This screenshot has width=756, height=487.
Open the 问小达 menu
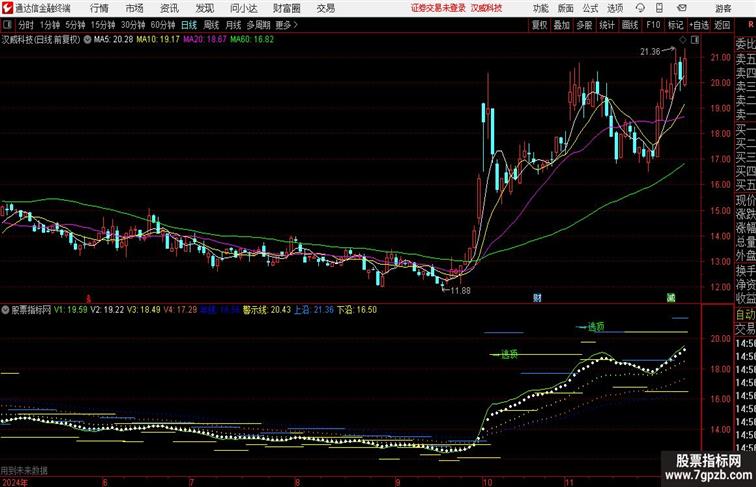(x=243, y=8)
